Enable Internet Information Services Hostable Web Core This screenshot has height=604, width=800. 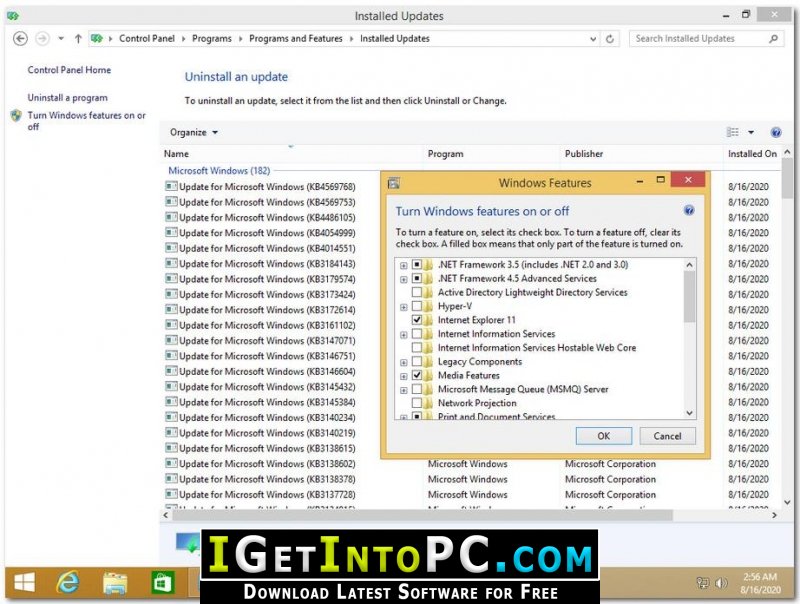(x=417, y=348)
